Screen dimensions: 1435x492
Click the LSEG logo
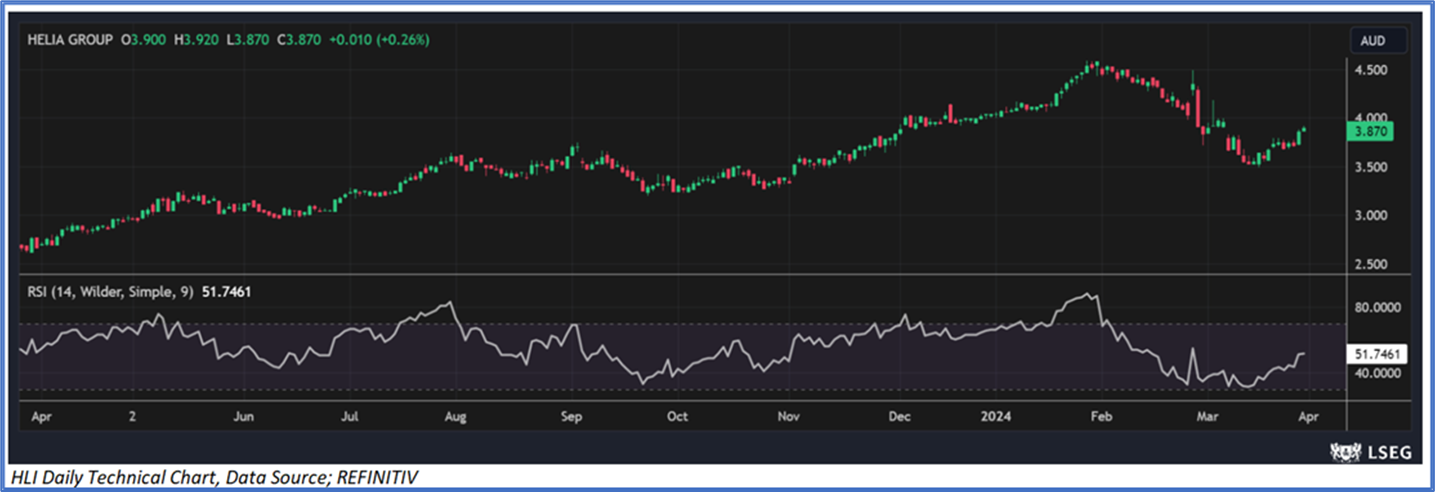pyautogui.click(x=1371, y=453)
